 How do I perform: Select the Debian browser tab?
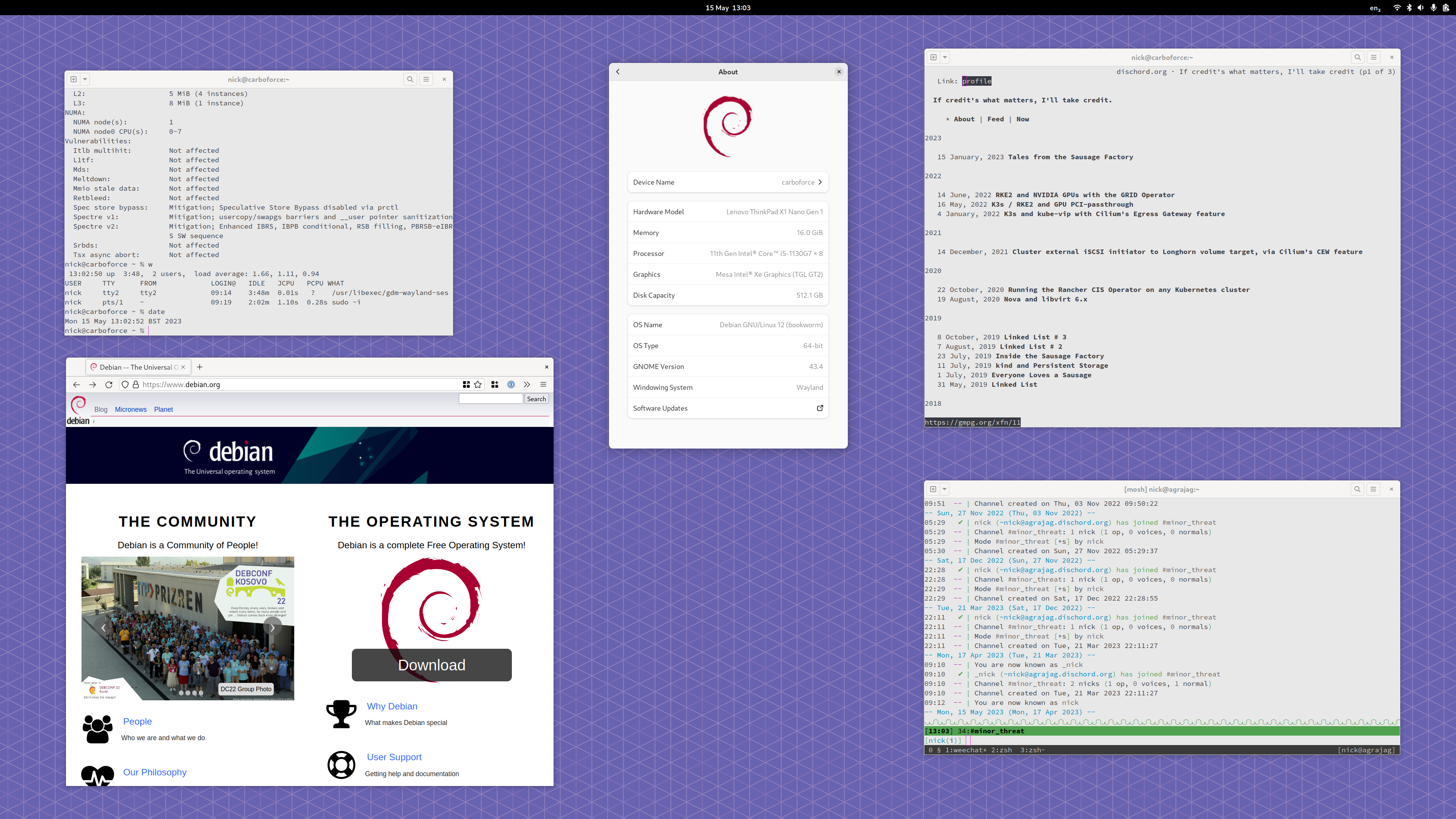click(136, 367)
